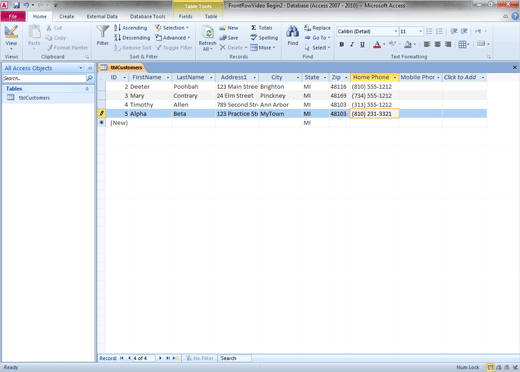Click the bullets list icon
Screen dimensions: 520x372
(429, 31)
